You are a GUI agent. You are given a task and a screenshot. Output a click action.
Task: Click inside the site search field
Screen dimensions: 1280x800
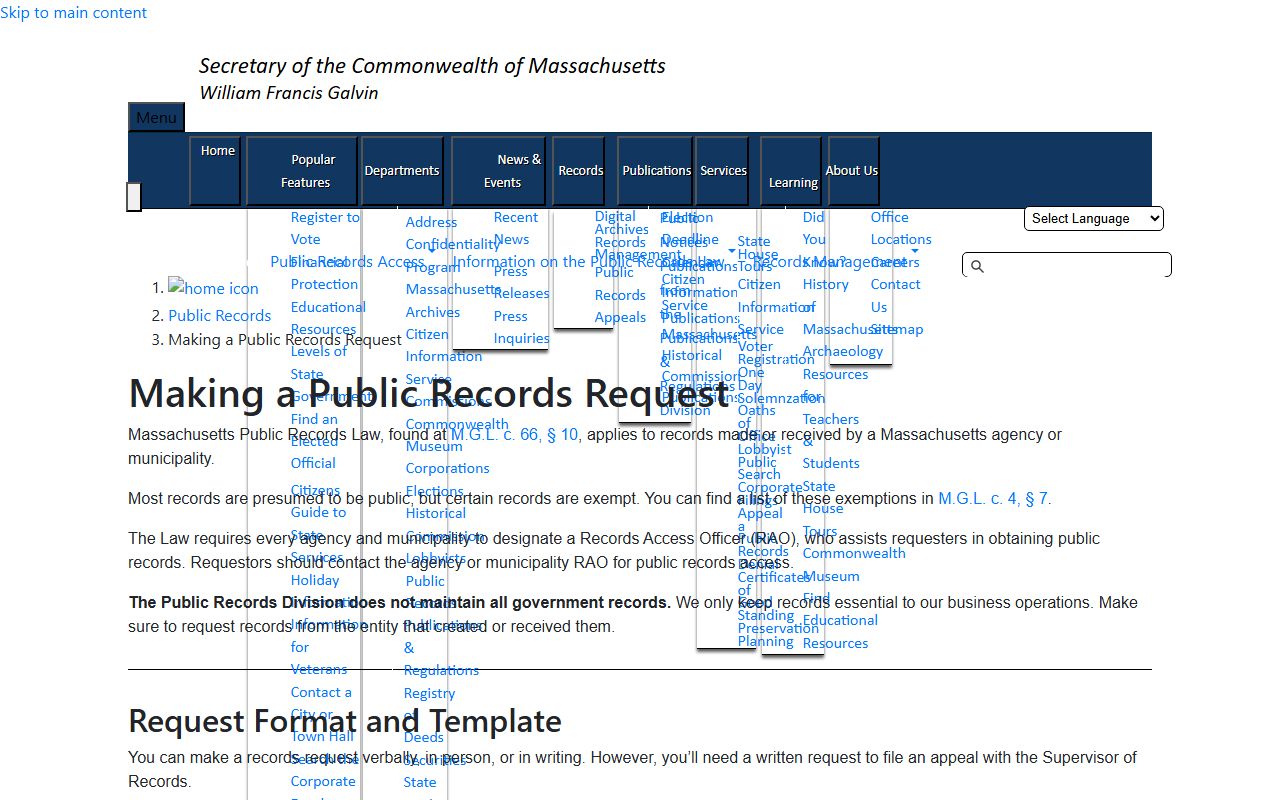tap(1067, 265)
